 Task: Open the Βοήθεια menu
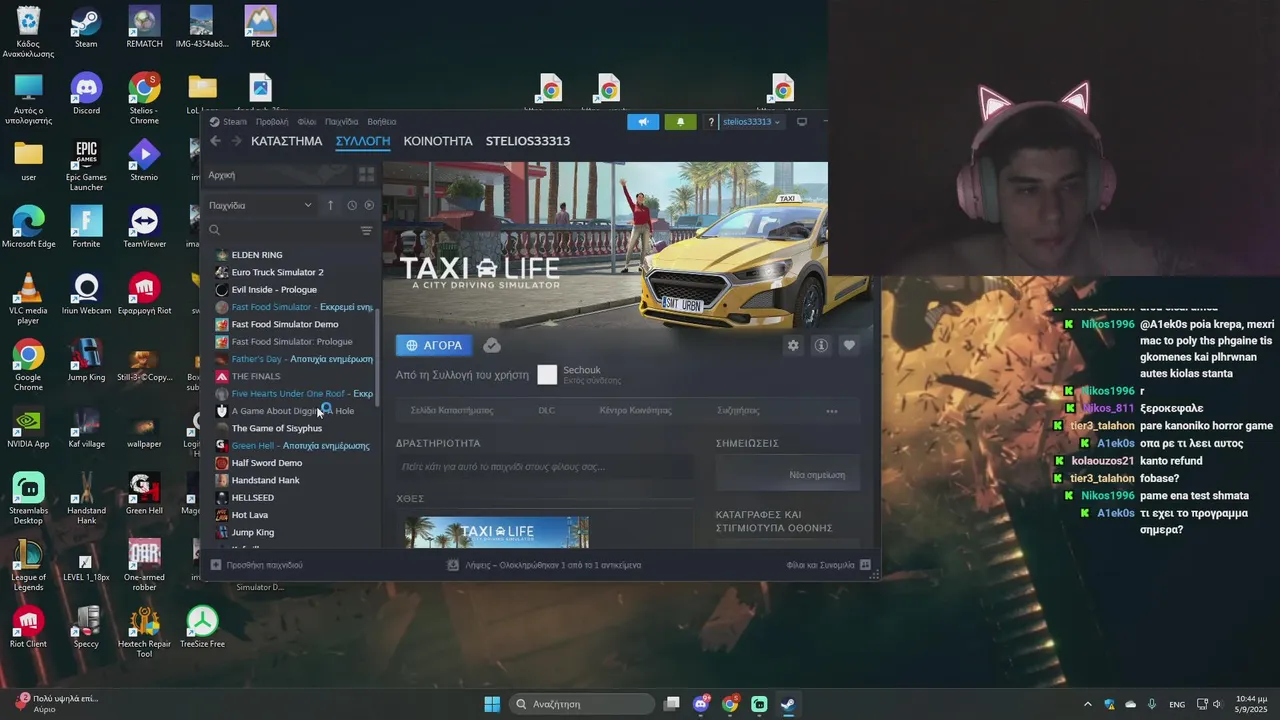(x=382, y=122)
